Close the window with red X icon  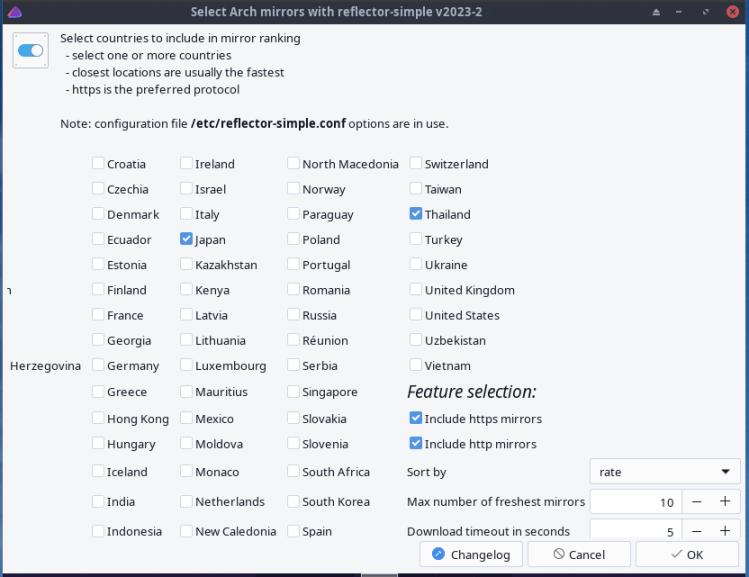pos(733,12)
